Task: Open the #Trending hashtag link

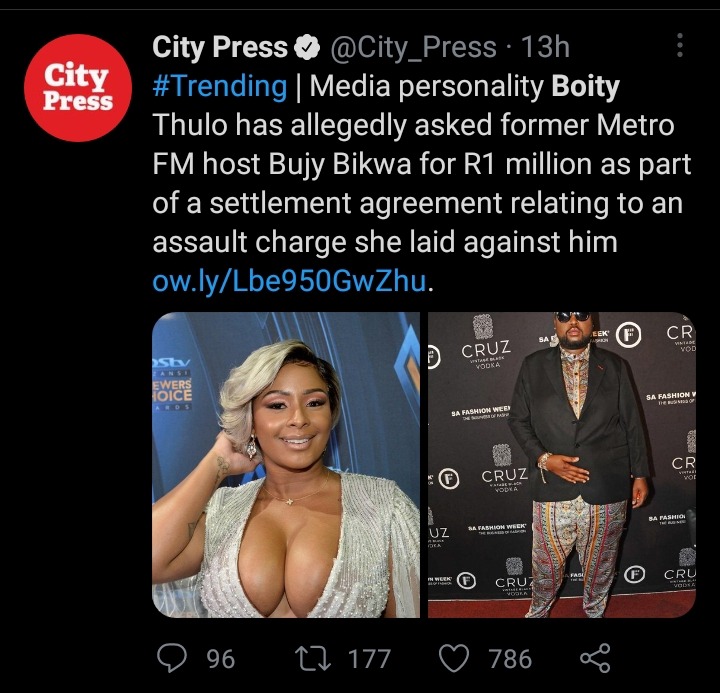Action: [219, 86]
